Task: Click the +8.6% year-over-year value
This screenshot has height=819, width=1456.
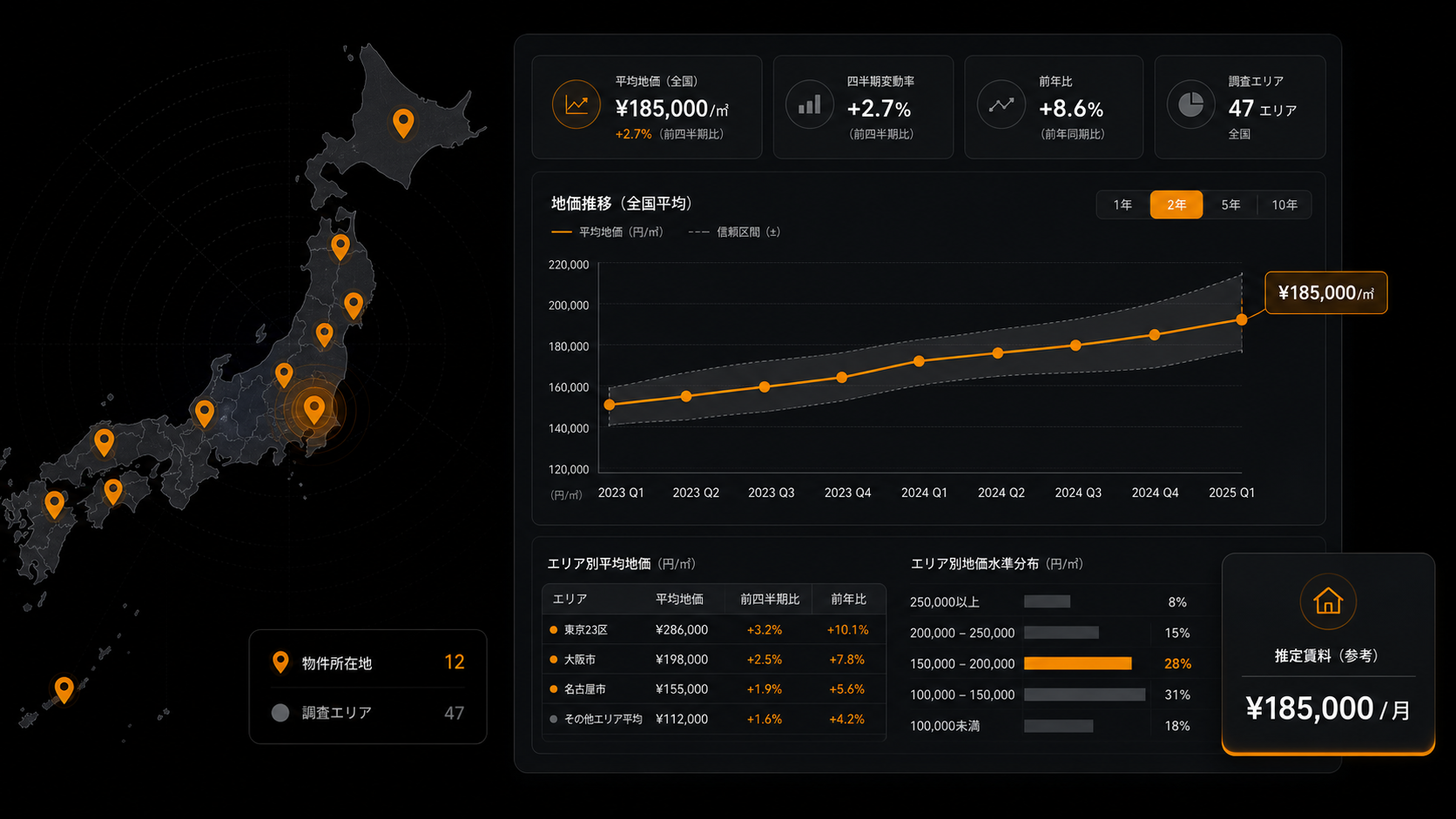Action: [x=1071, y=109]
